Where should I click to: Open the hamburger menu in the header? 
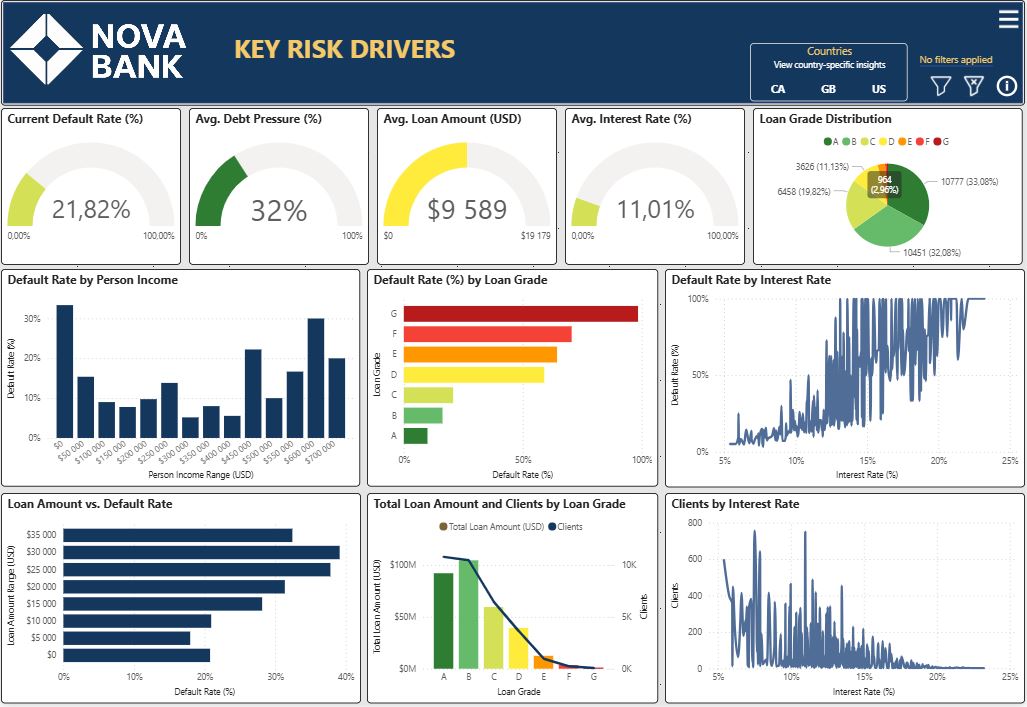click(1008, 19)
